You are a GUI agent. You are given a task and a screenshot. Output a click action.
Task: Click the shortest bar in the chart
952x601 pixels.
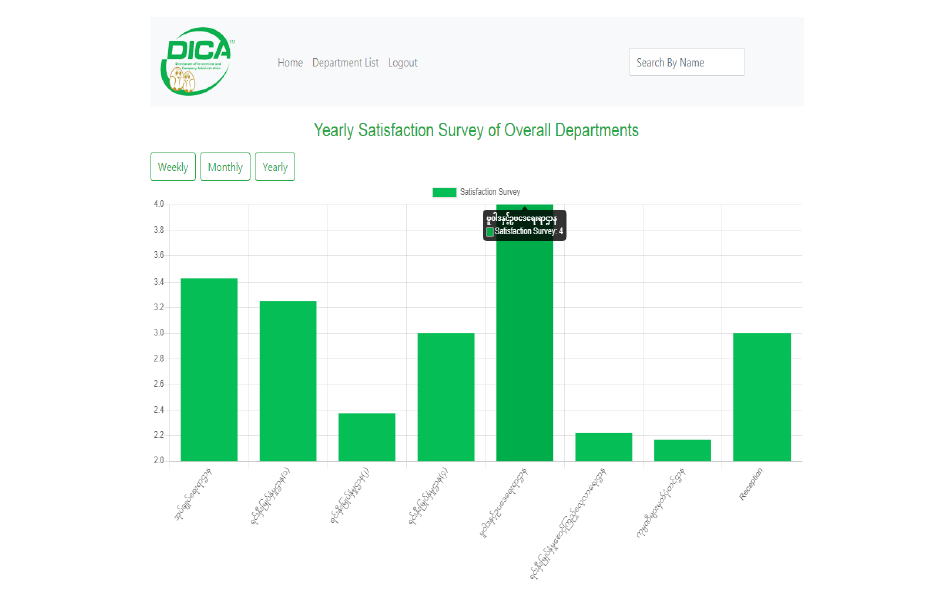[x=683, y=450]
